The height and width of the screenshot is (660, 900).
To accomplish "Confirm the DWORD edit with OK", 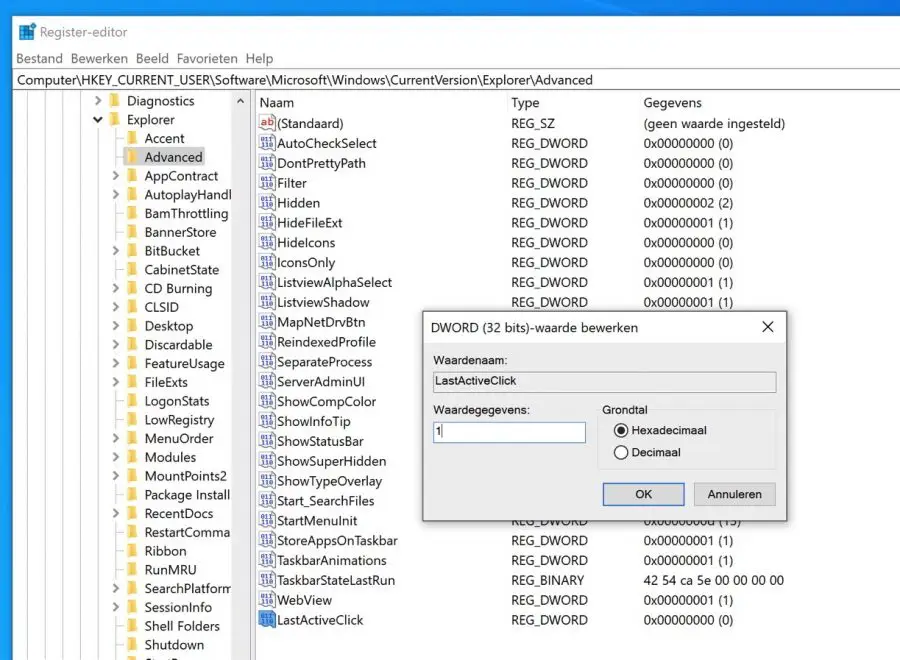I will coord(643,494).
